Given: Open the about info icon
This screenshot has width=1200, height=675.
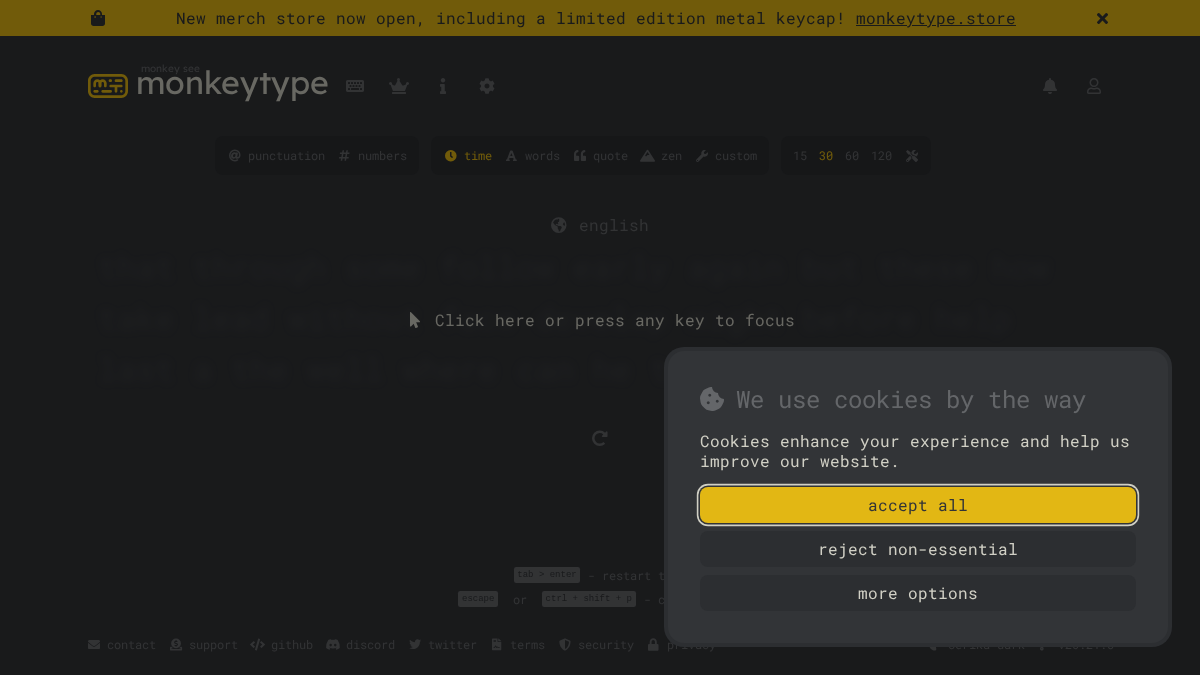Looking at the screenshot, I should click(443, 86).
